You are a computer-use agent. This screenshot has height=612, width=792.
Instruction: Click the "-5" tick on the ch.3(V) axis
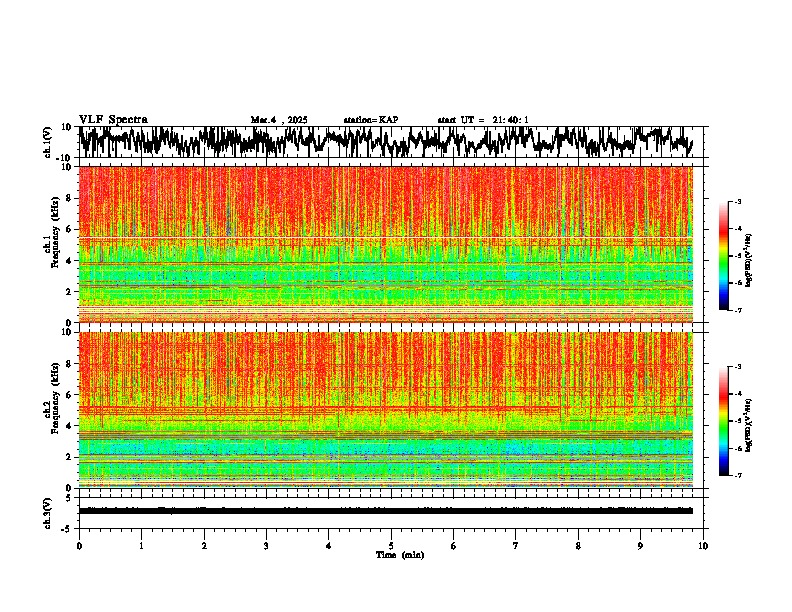(68, 528)
